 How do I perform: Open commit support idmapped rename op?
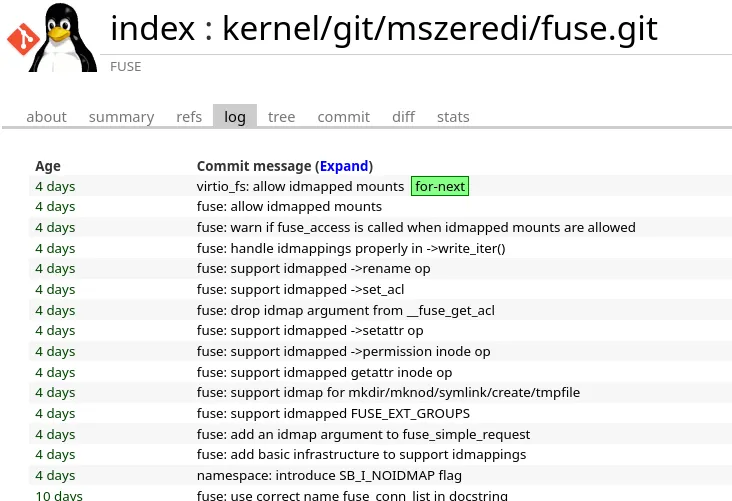click(314, 268)
